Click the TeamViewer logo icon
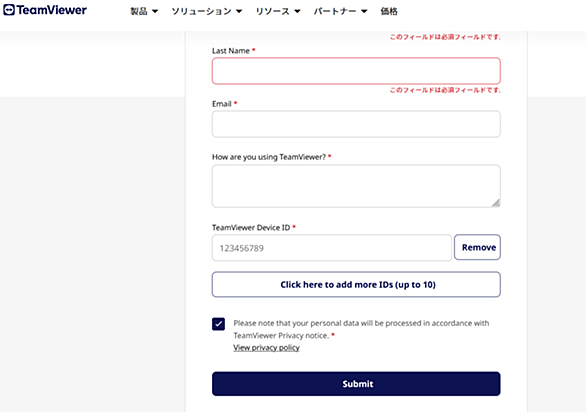586x412 pixels. tap(9, 10)
